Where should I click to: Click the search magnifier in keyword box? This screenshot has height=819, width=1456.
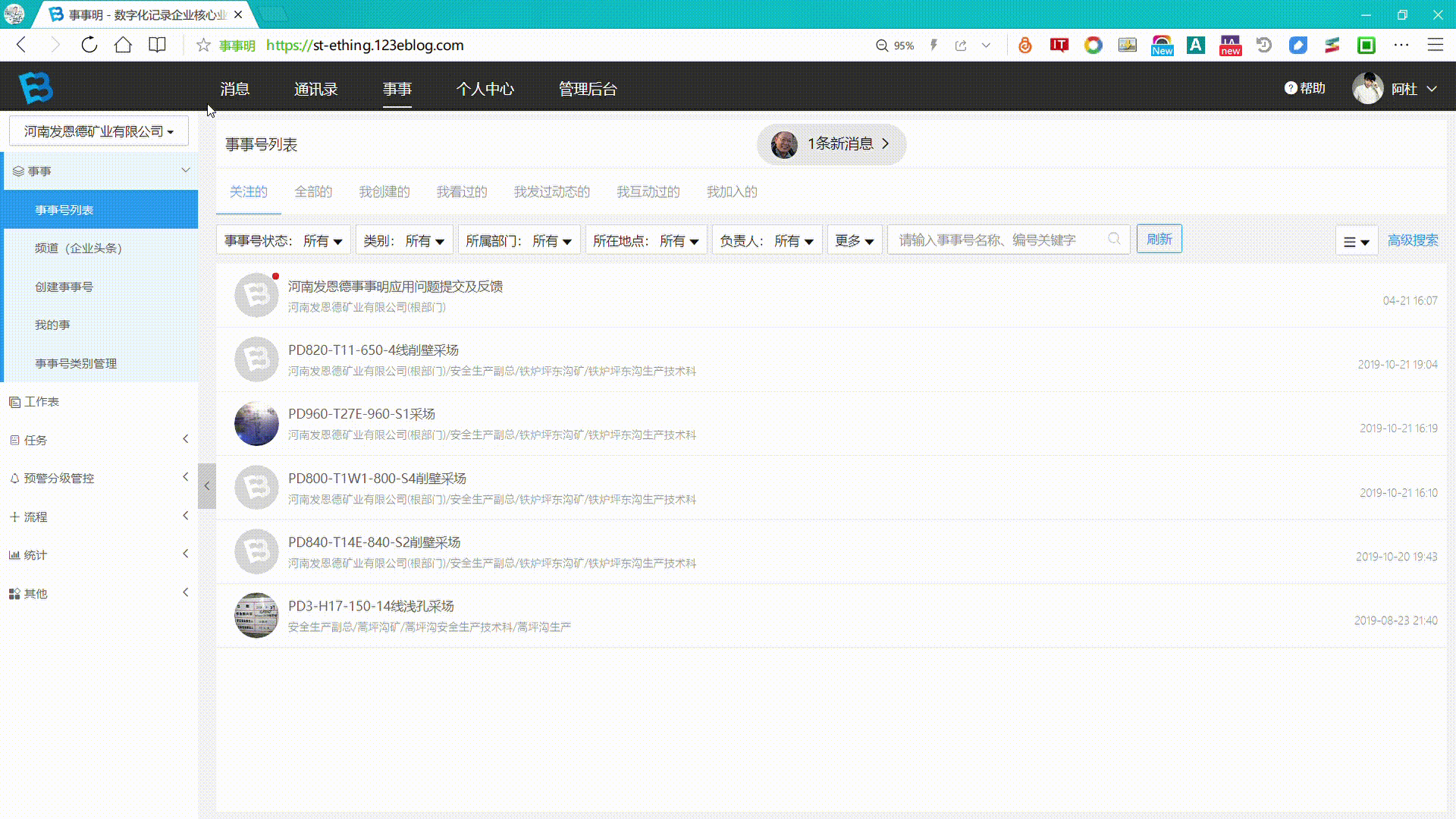point(1114,239)
